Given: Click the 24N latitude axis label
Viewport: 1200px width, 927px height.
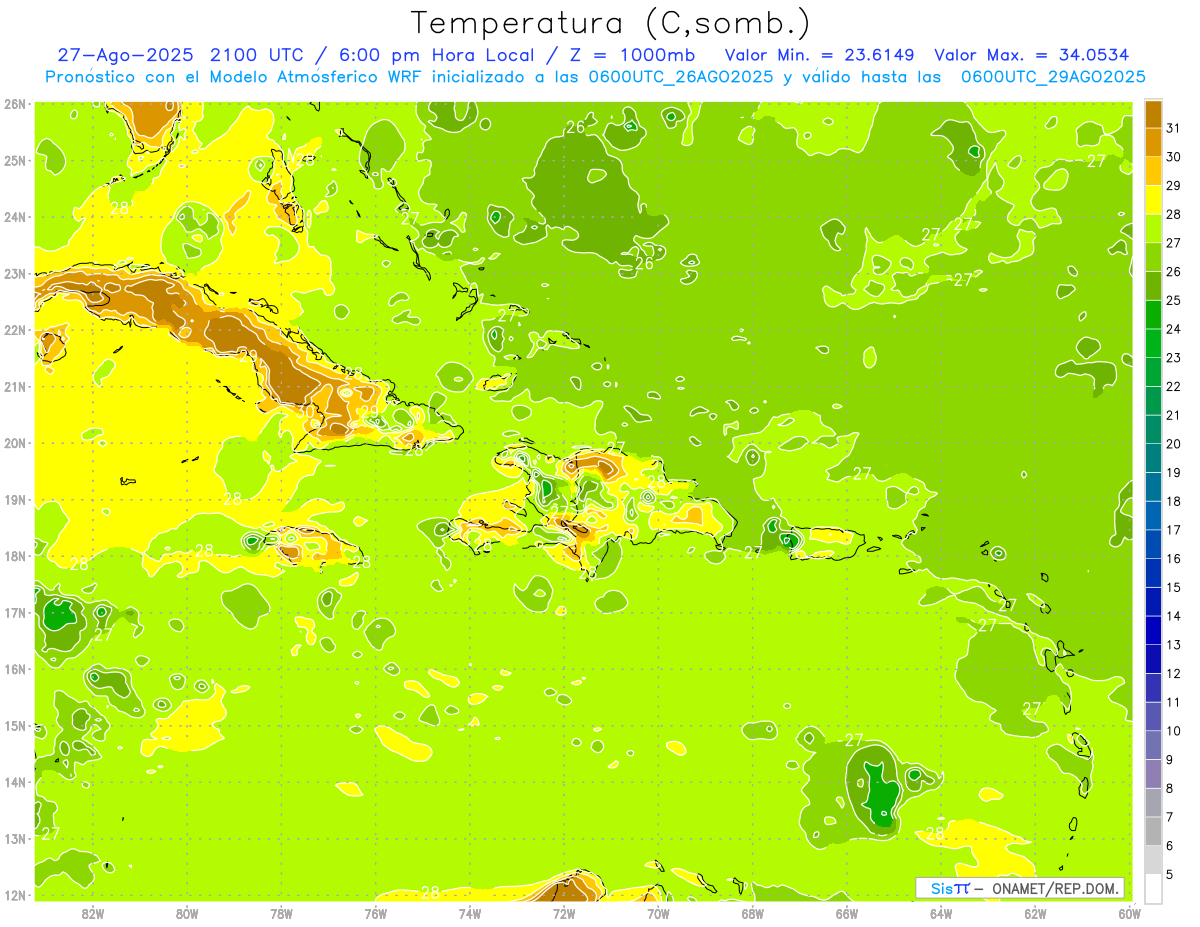Looking at the screenshot, I should tap(15, 217).
